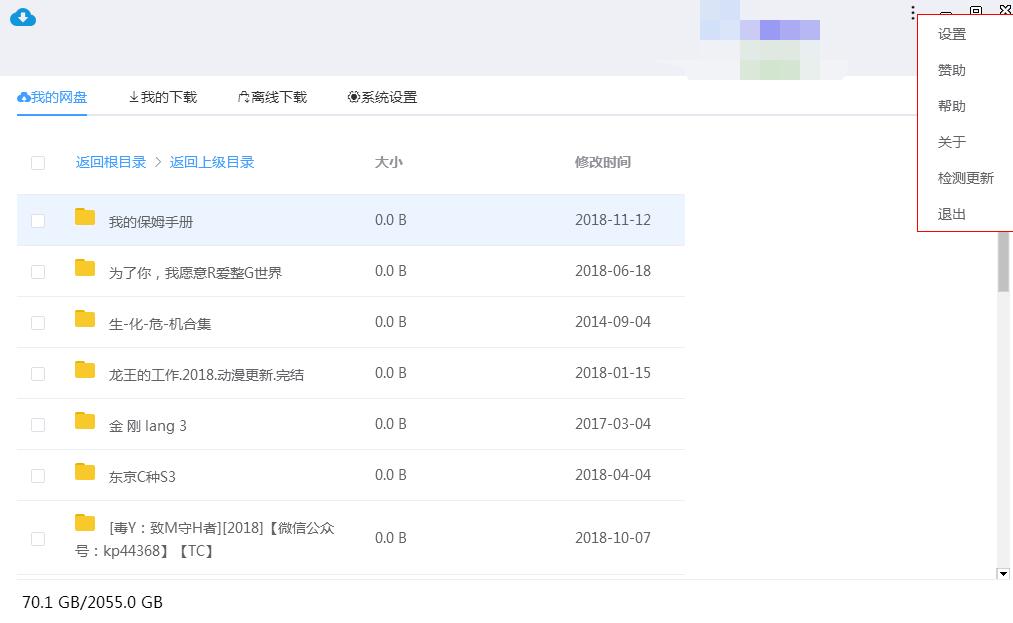Click folder icon beside 为了你，我愿意R爱整G世界
The width and height of the screenshot is (1013, 623).
pyautogui.click(x=85, y=268)
